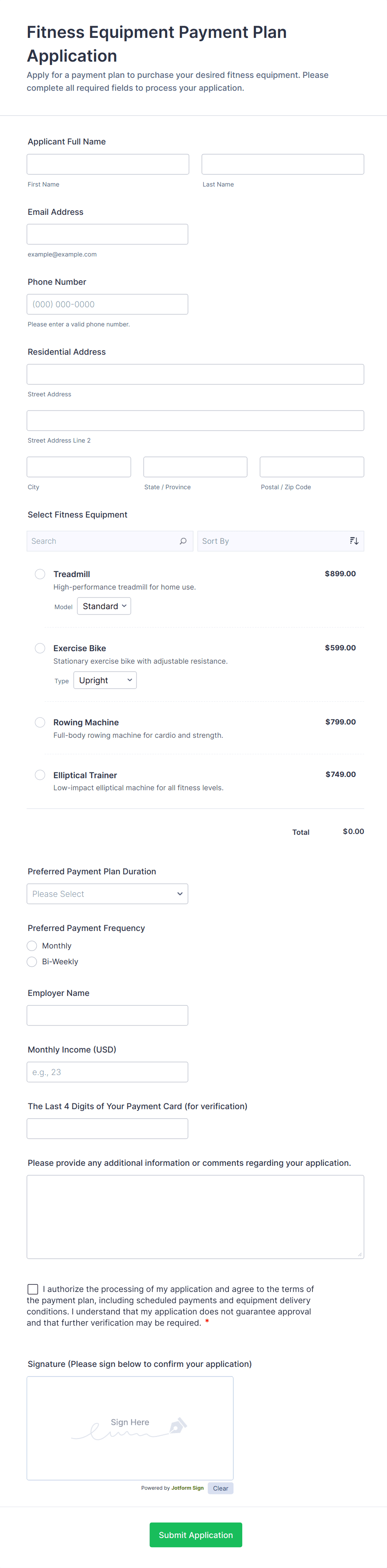Image resolution: width=387 pixels, height=1568 pixels.
Task: Select the Treadmill radio button
Action: [x=40, y=574]
